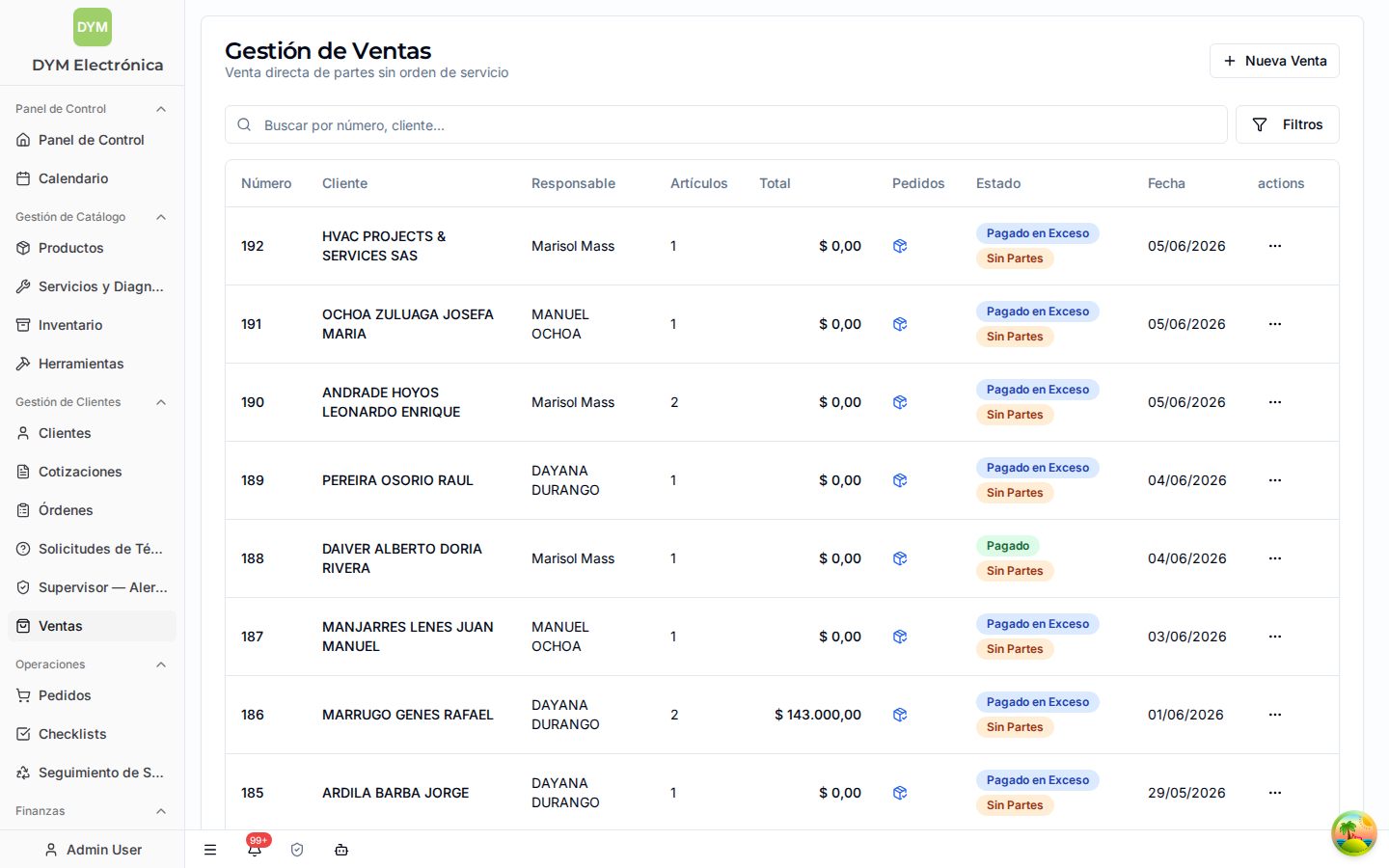Click Pagado en Exceso badge on sale 192

(1038, 233)
